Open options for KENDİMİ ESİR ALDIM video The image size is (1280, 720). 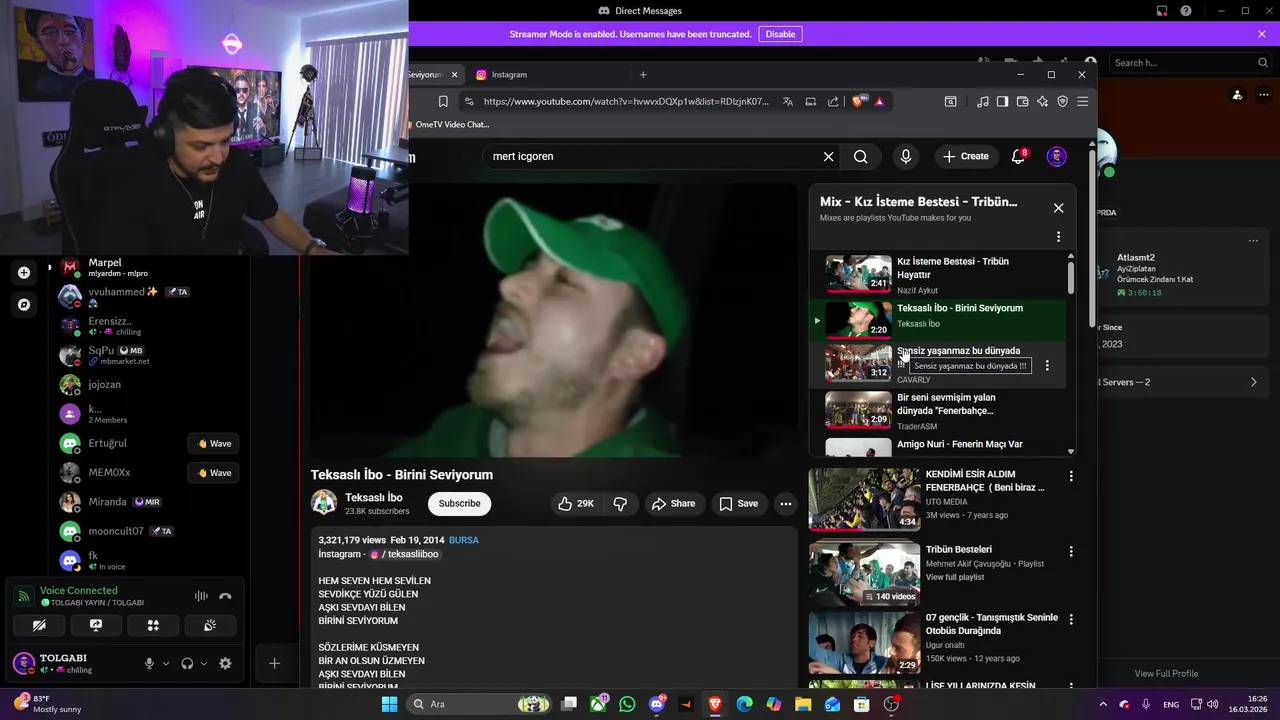tap(1071, 477)
